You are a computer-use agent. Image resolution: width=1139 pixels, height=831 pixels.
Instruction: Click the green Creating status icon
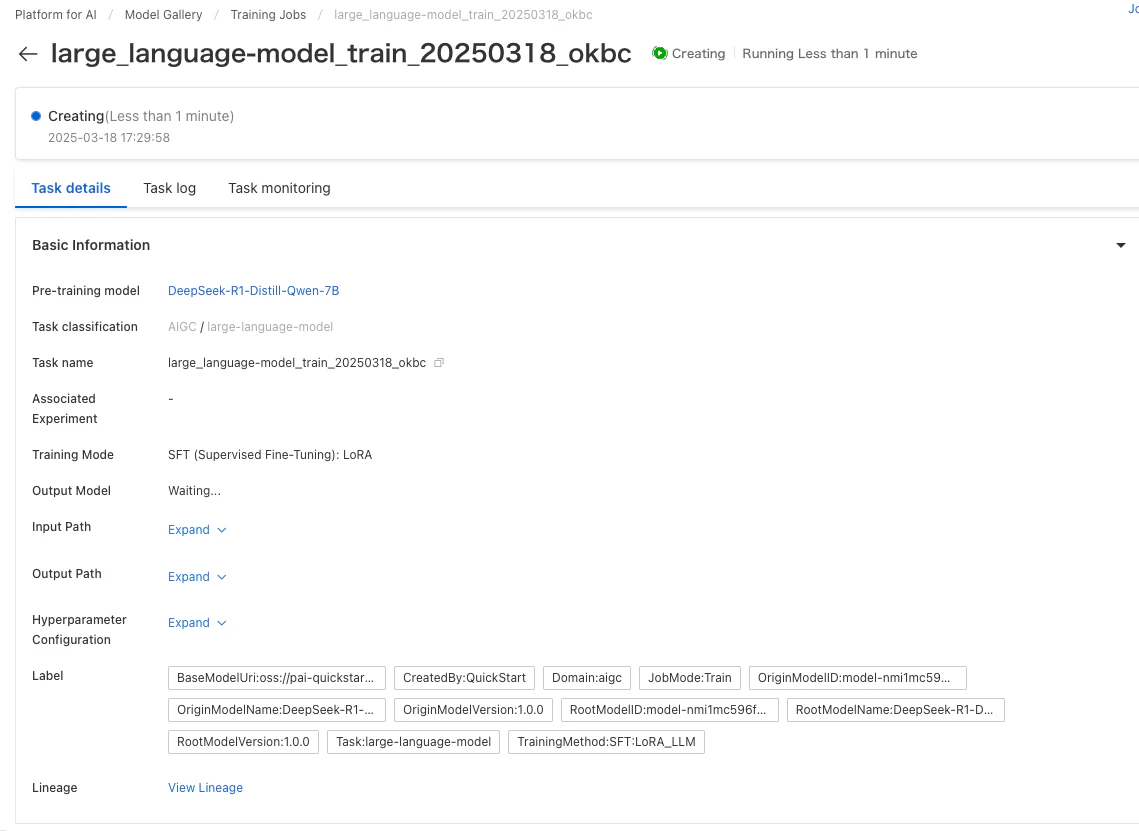click(x=660, y=53)
